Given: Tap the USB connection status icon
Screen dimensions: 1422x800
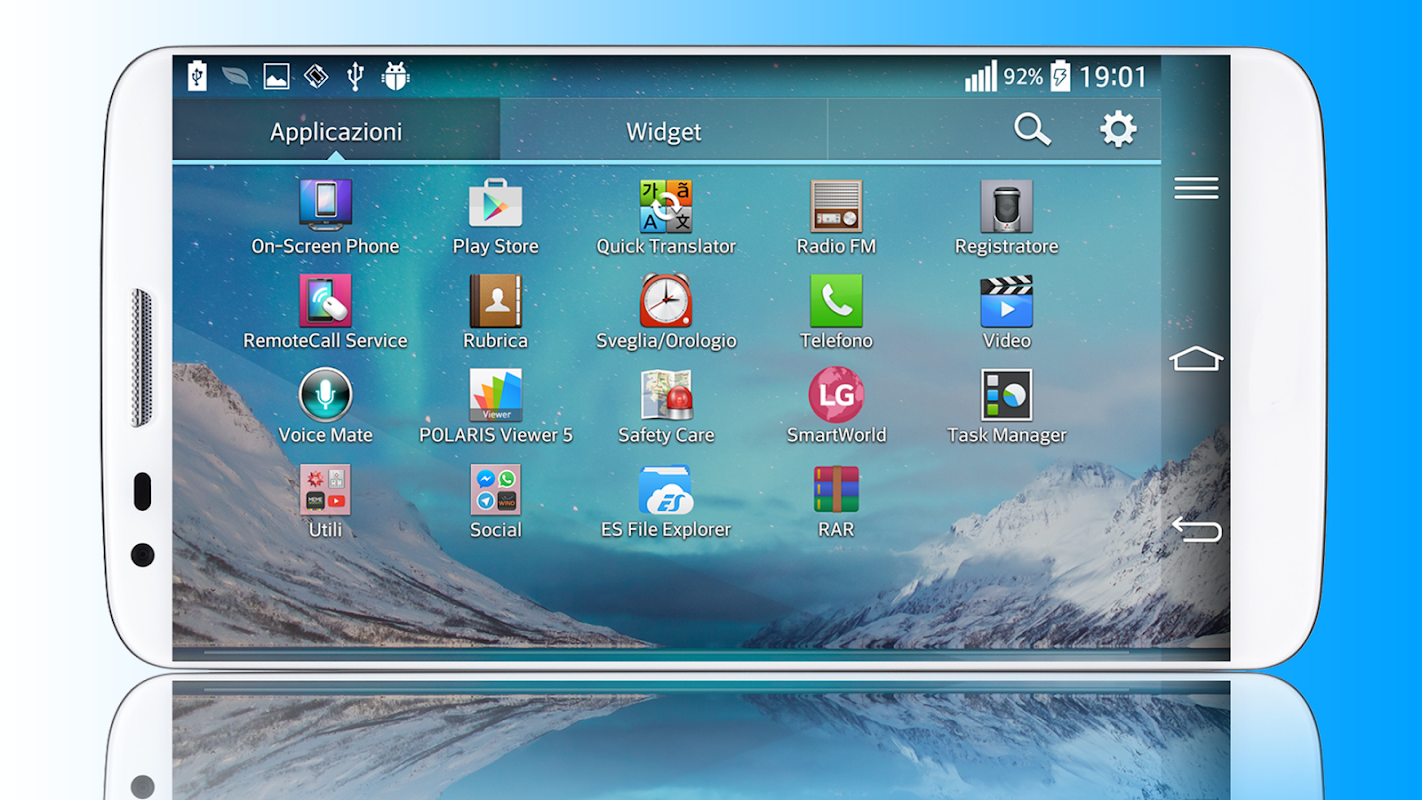Looking at the screenshot, I should (354, 76).
